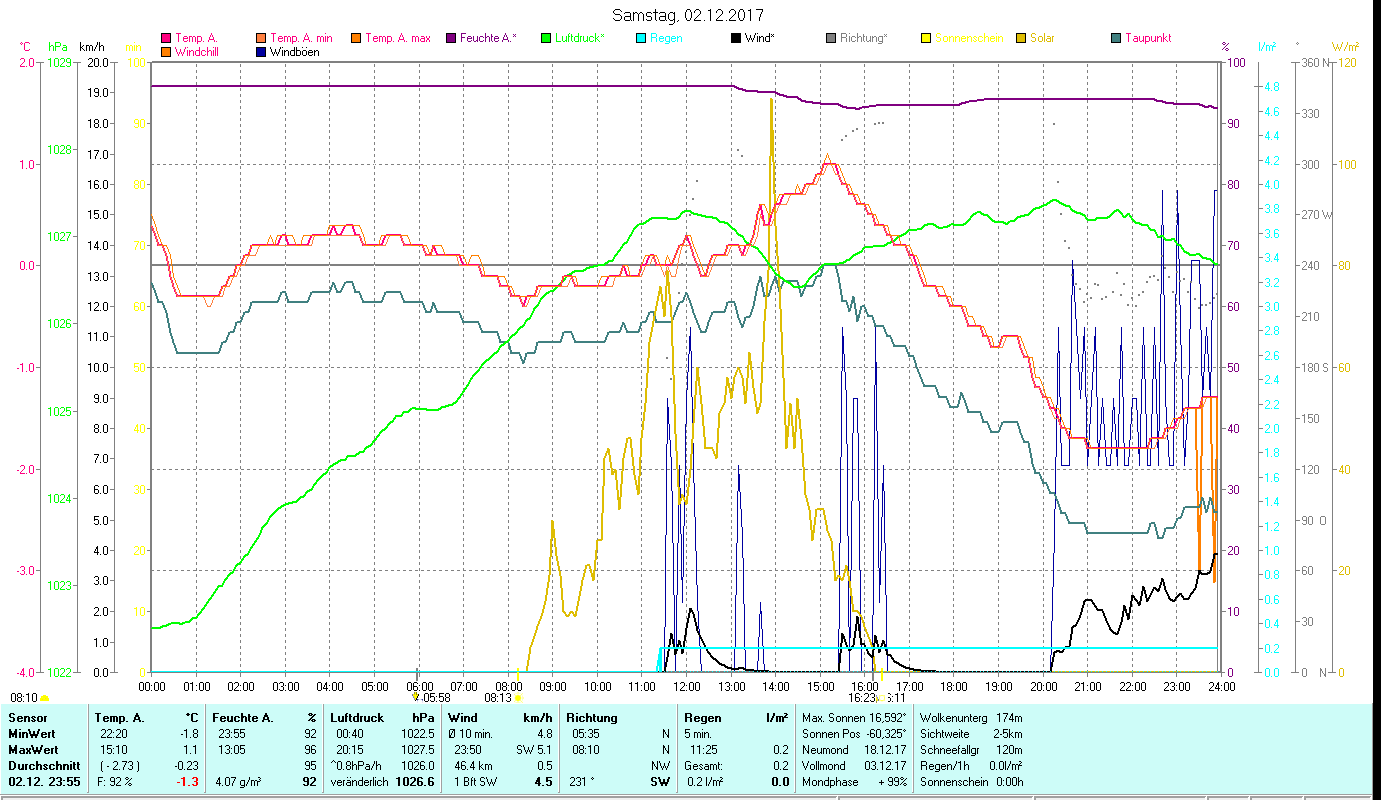Viewport: 1381px width, 800px height.
Task: Click the legend label "Taupunkt"
Action: coord(1148,39)
